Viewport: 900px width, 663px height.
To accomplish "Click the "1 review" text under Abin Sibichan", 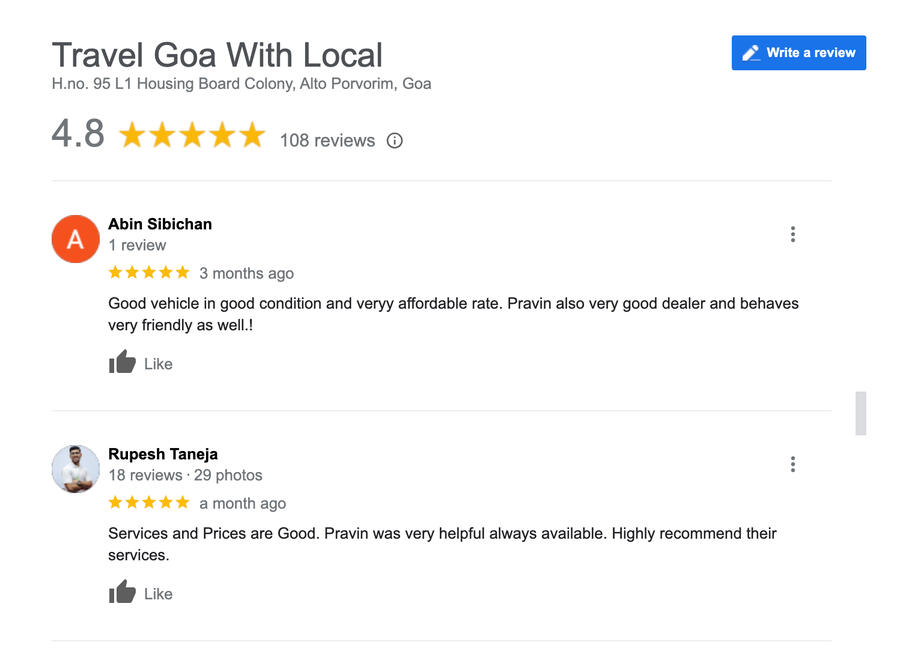I will coord(137,245).
